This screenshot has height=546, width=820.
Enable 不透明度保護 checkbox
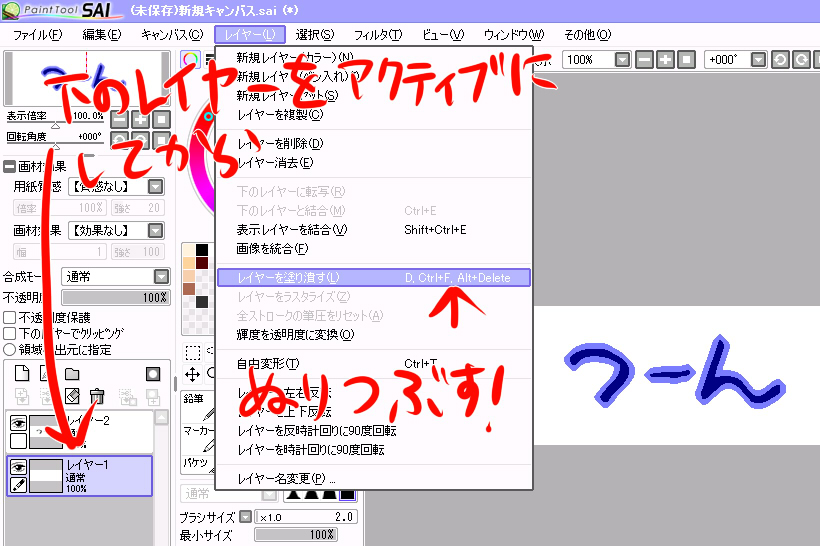(9, 317)
